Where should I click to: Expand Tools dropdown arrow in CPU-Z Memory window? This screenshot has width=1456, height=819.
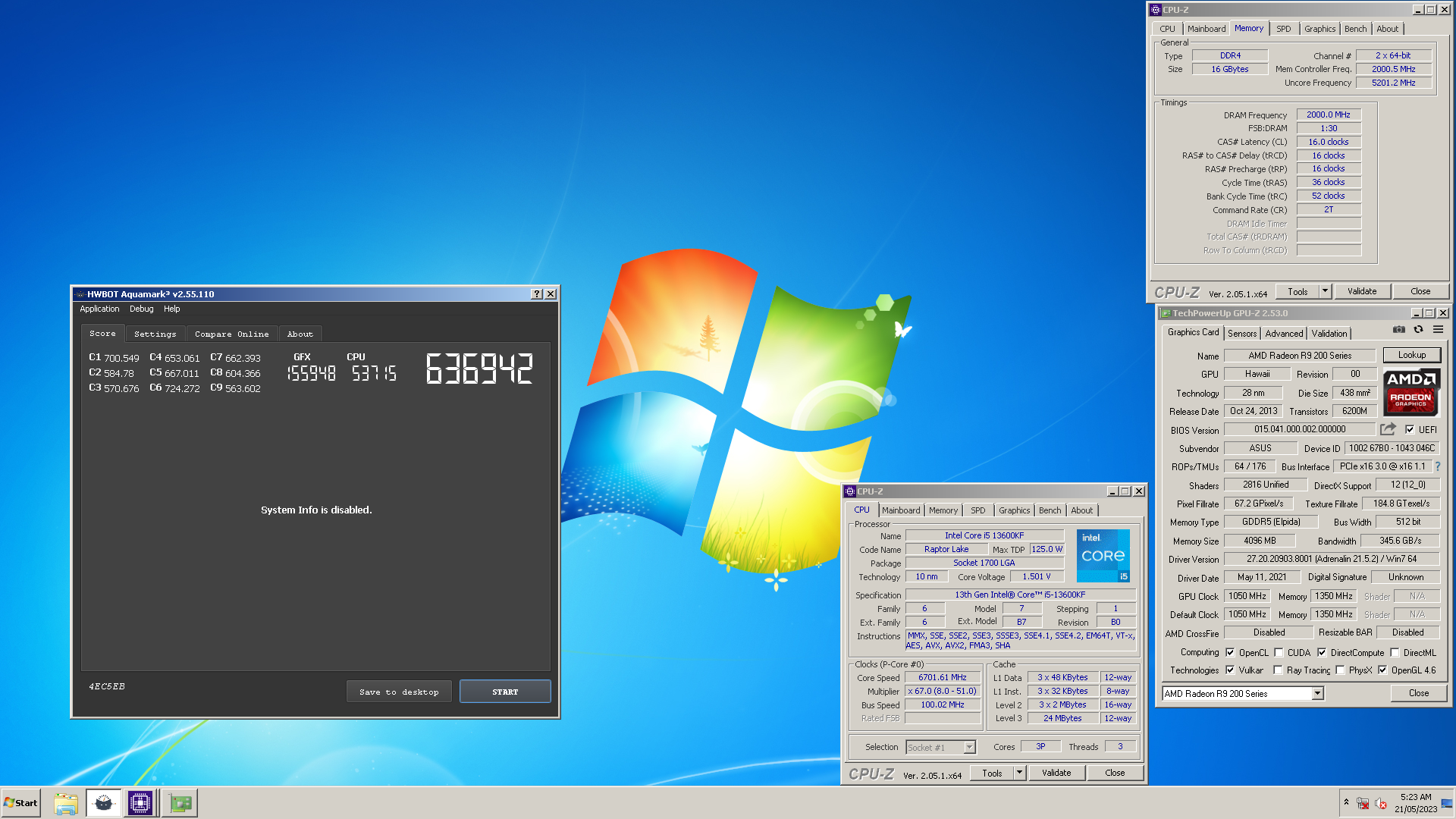click(1325, 291)
